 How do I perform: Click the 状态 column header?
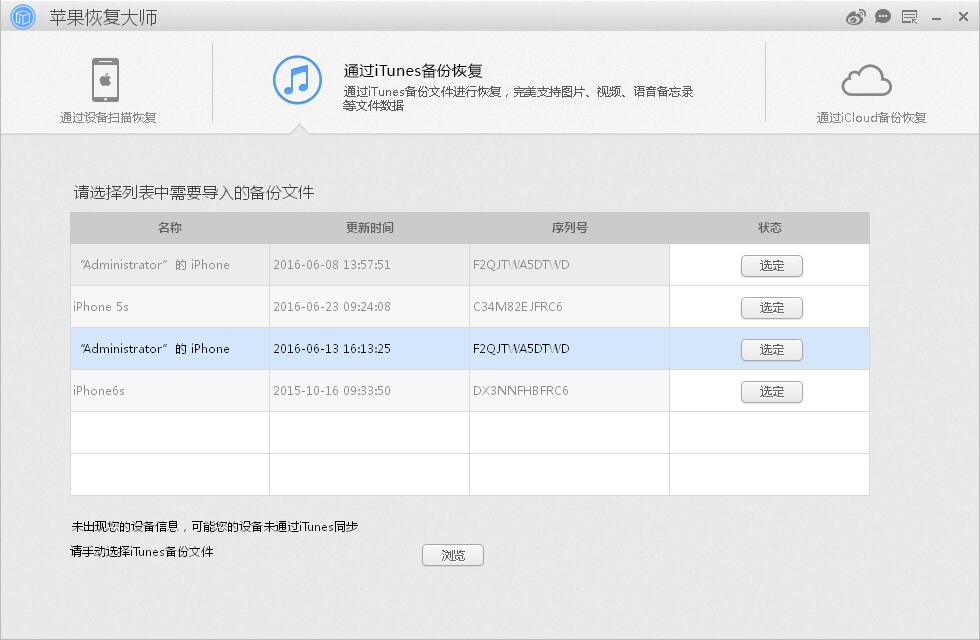pyautogui.click(x=769, y=227)
